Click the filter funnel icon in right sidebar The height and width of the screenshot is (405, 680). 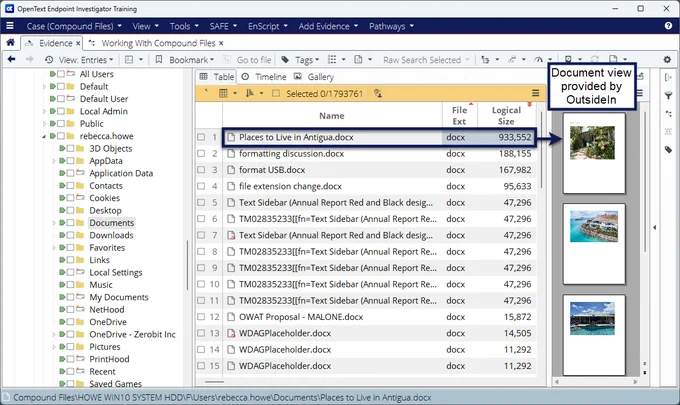click(668, 96)
